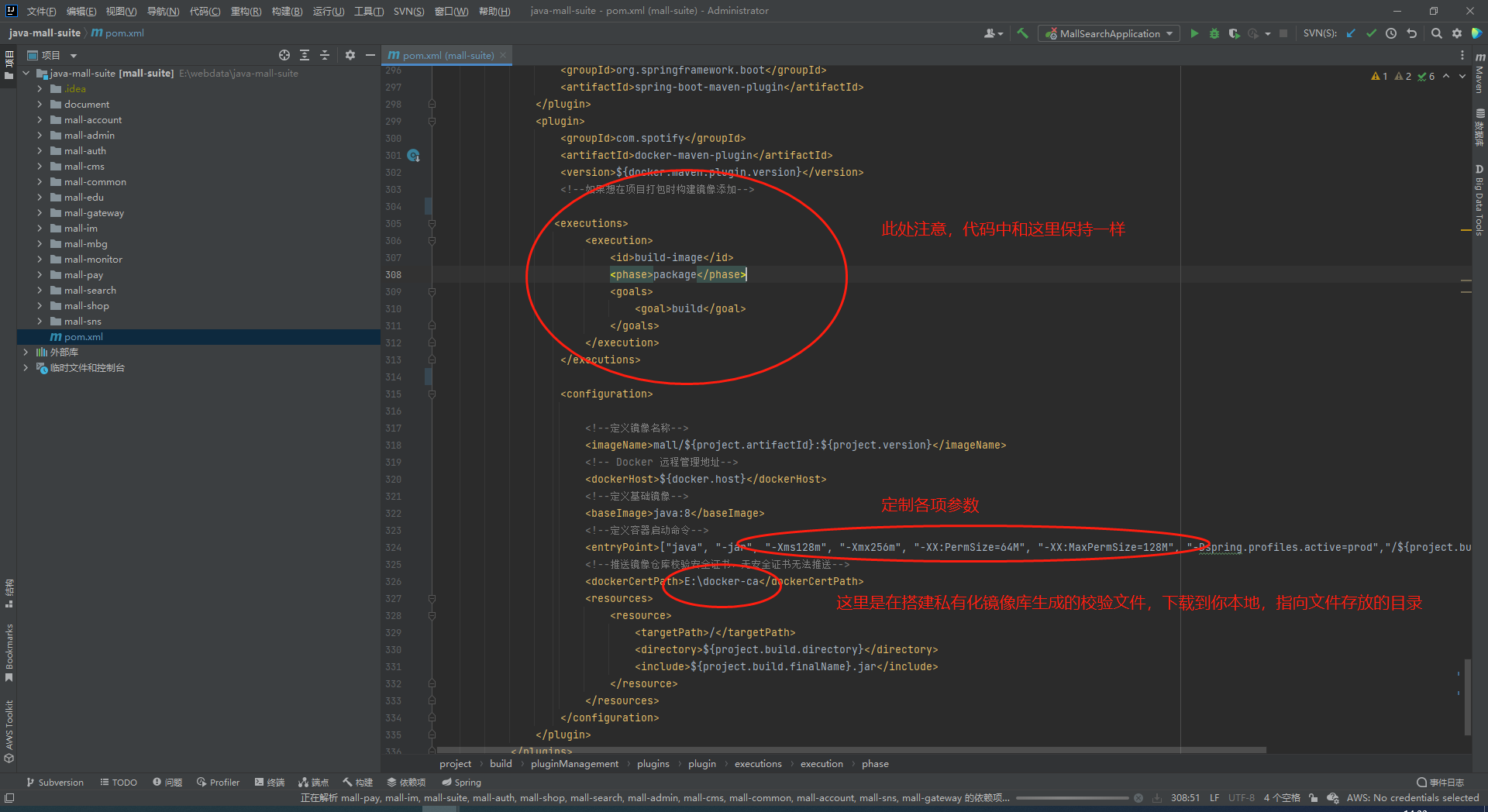
Task: Click the SVN update project arrow icon
Action: pyautogui.click(x=1351, y=33)
